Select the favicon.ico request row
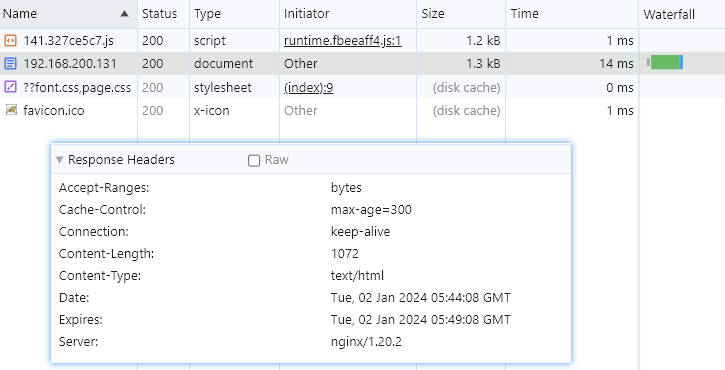Image resolution: width=725 pixels, height=370 pixels. 319,110
